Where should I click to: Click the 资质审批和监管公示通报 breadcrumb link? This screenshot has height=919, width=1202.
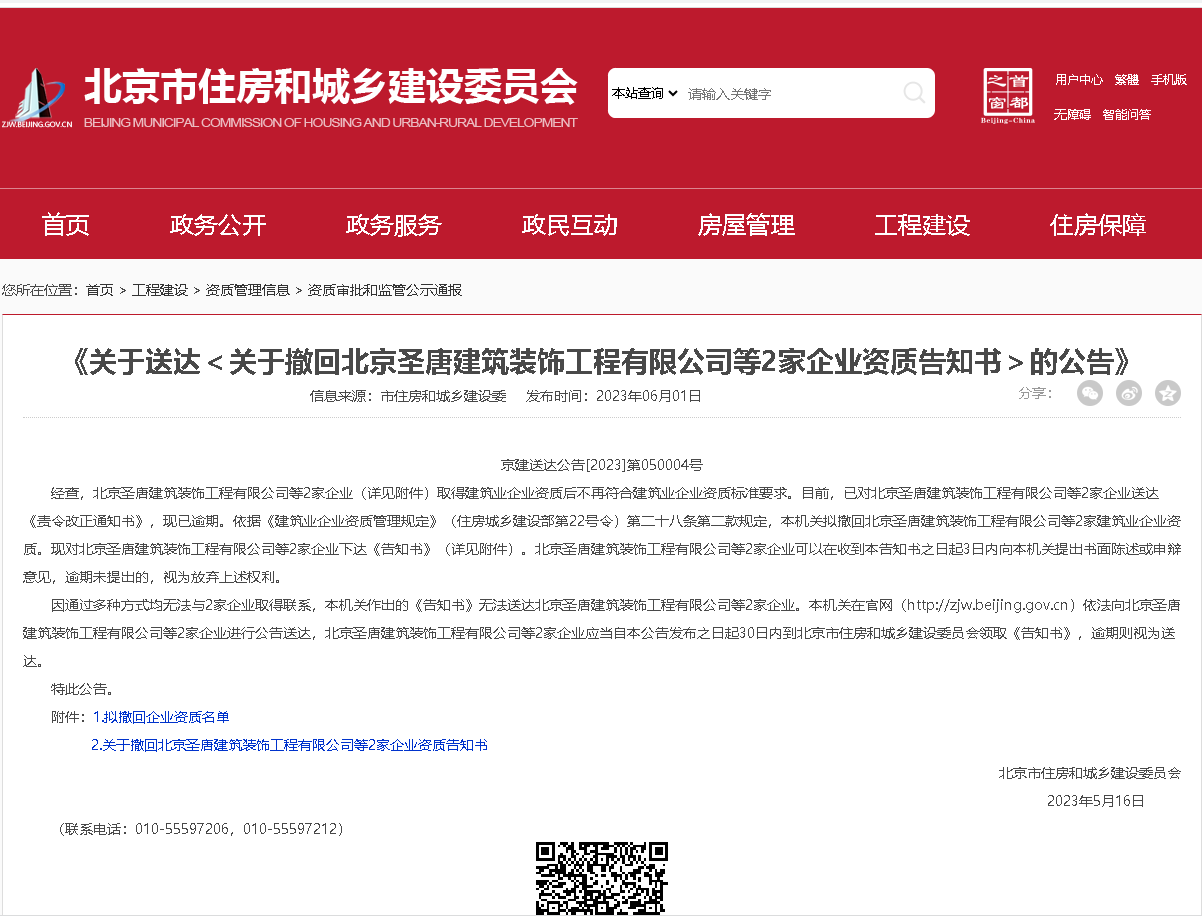[x=385, y=290]
